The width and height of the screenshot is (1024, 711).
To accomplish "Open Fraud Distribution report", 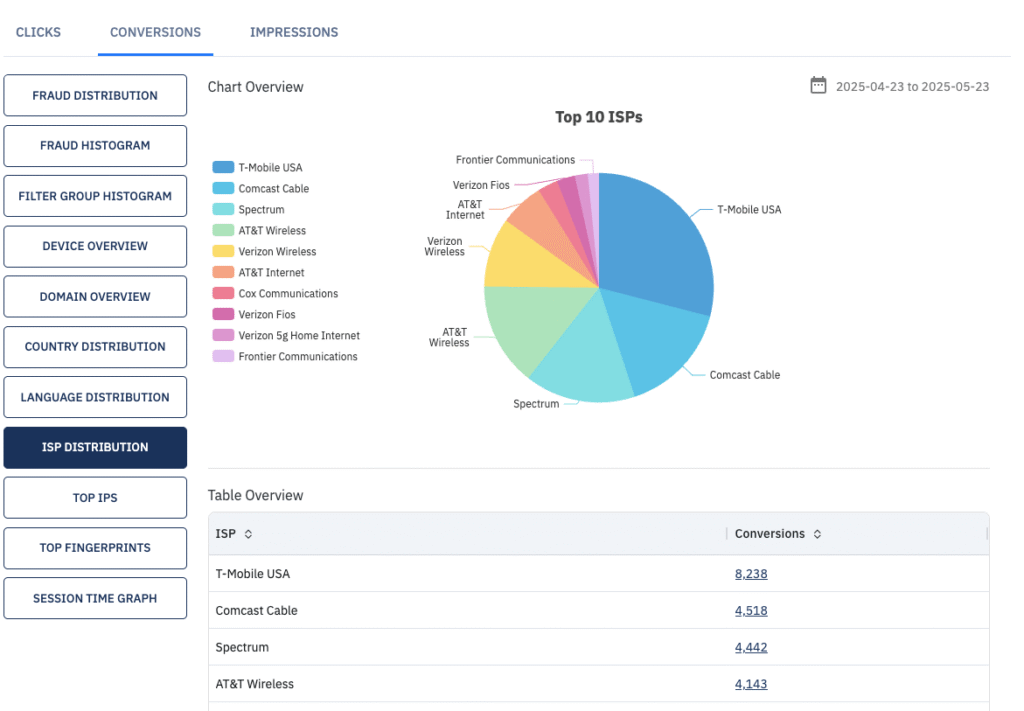I will (x=95, y=95).
